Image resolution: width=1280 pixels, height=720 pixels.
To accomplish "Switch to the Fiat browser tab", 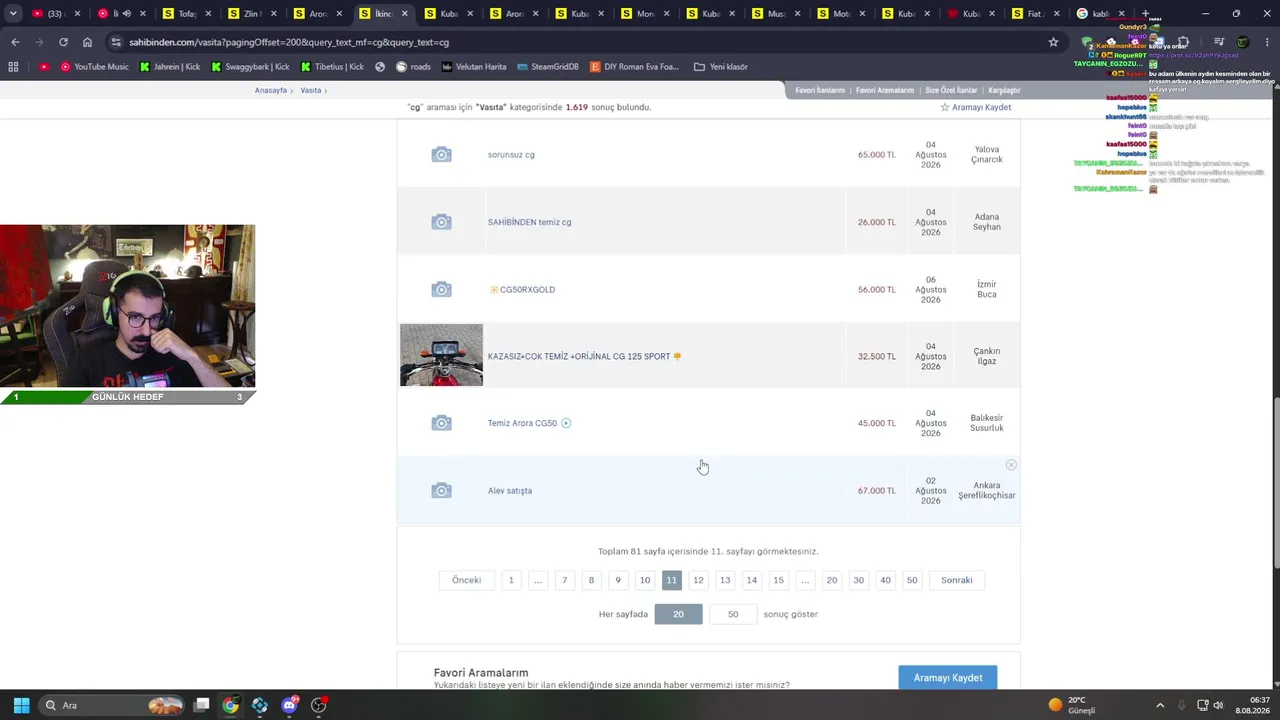I will [x=1036, y=14].
